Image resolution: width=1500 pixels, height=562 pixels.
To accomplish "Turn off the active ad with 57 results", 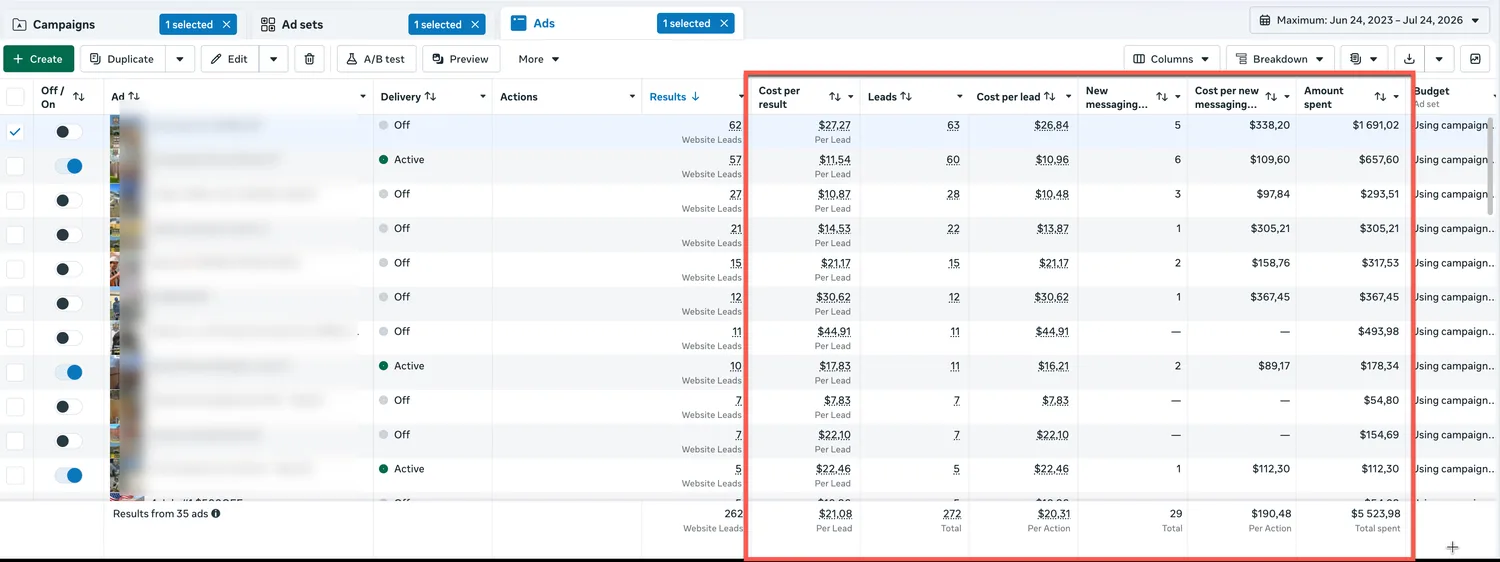I will (68, 166).
